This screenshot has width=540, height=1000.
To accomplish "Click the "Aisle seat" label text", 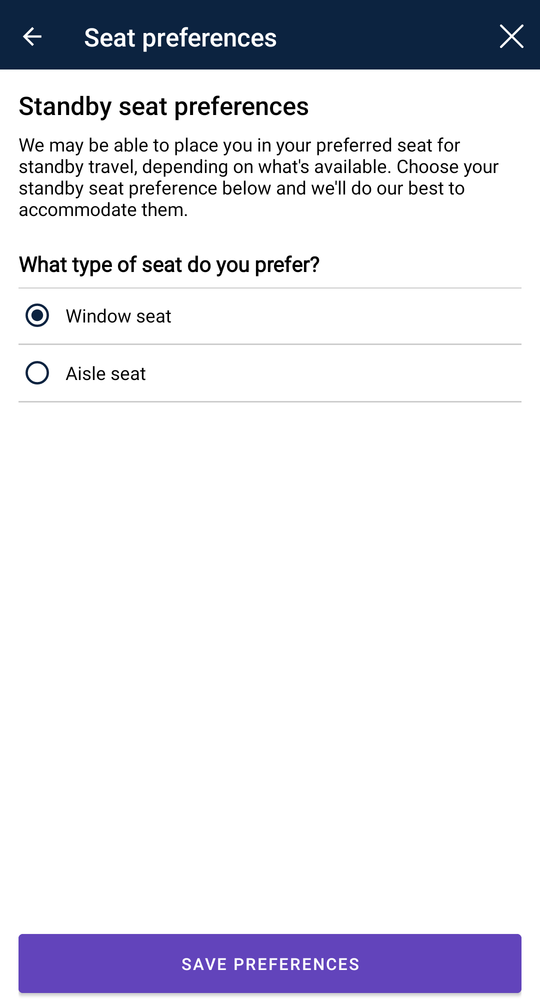I will click(x=106, y=374).
